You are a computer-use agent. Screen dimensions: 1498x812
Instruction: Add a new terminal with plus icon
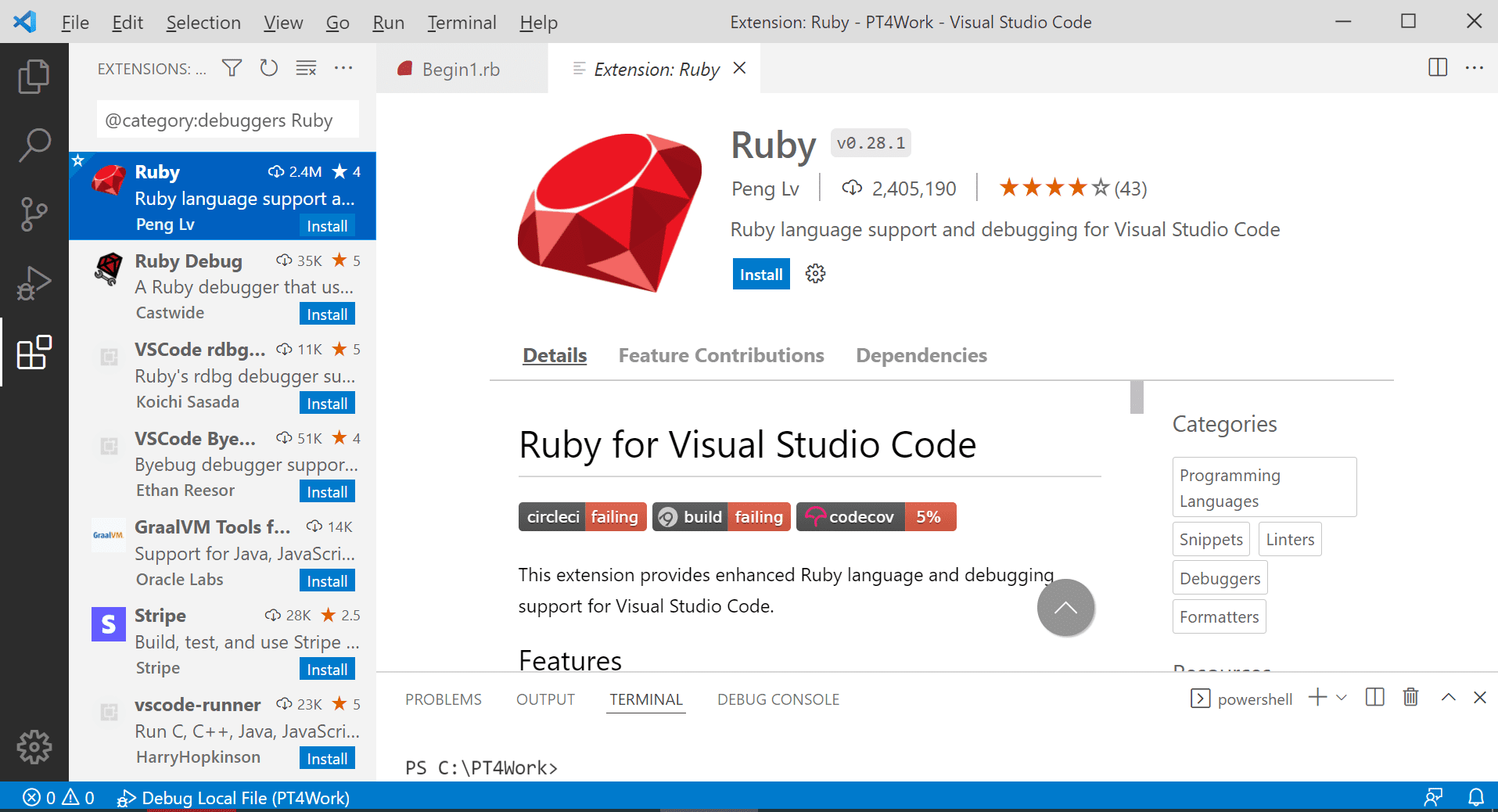1318,697
